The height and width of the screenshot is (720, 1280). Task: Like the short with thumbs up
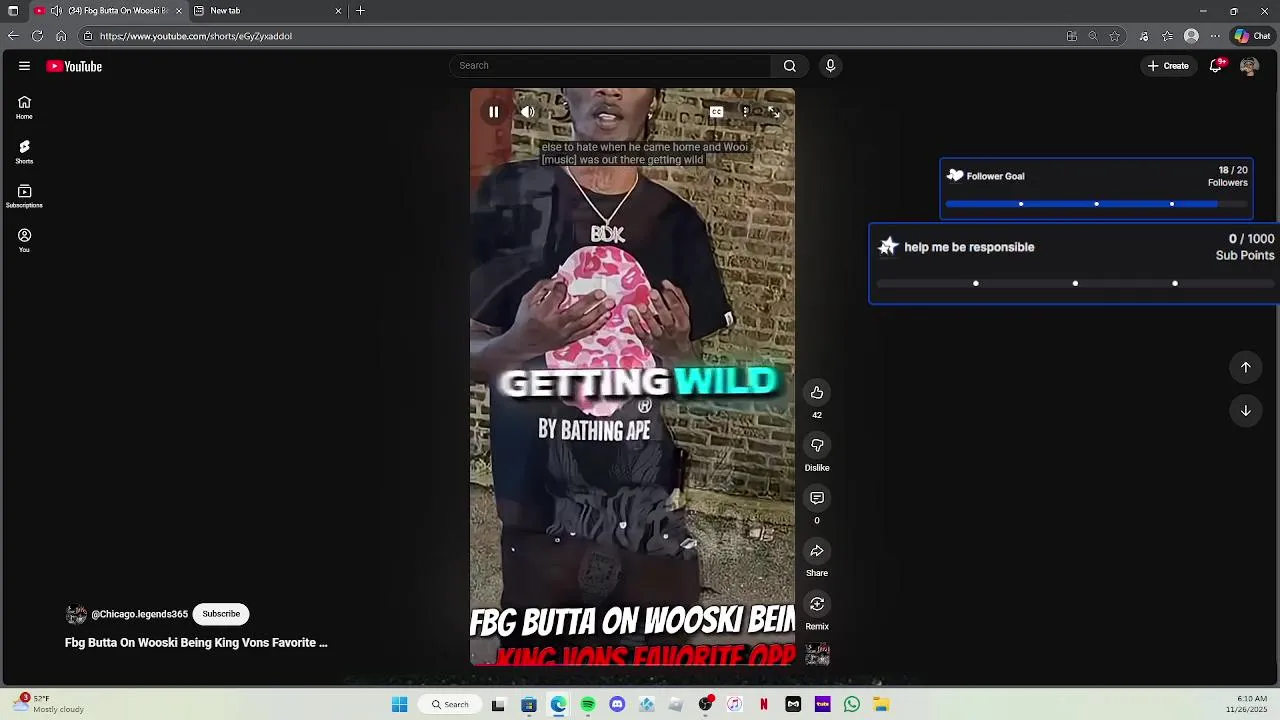tap(817, 393)
